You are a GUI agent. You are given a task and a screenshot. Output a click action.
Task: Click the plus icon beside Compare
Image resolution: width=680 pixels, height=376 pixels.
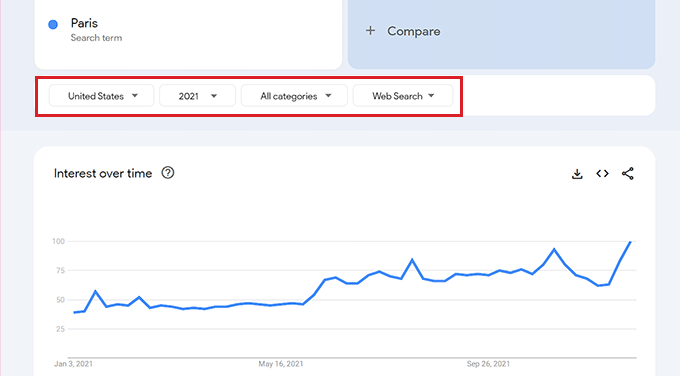pos(370,31)
